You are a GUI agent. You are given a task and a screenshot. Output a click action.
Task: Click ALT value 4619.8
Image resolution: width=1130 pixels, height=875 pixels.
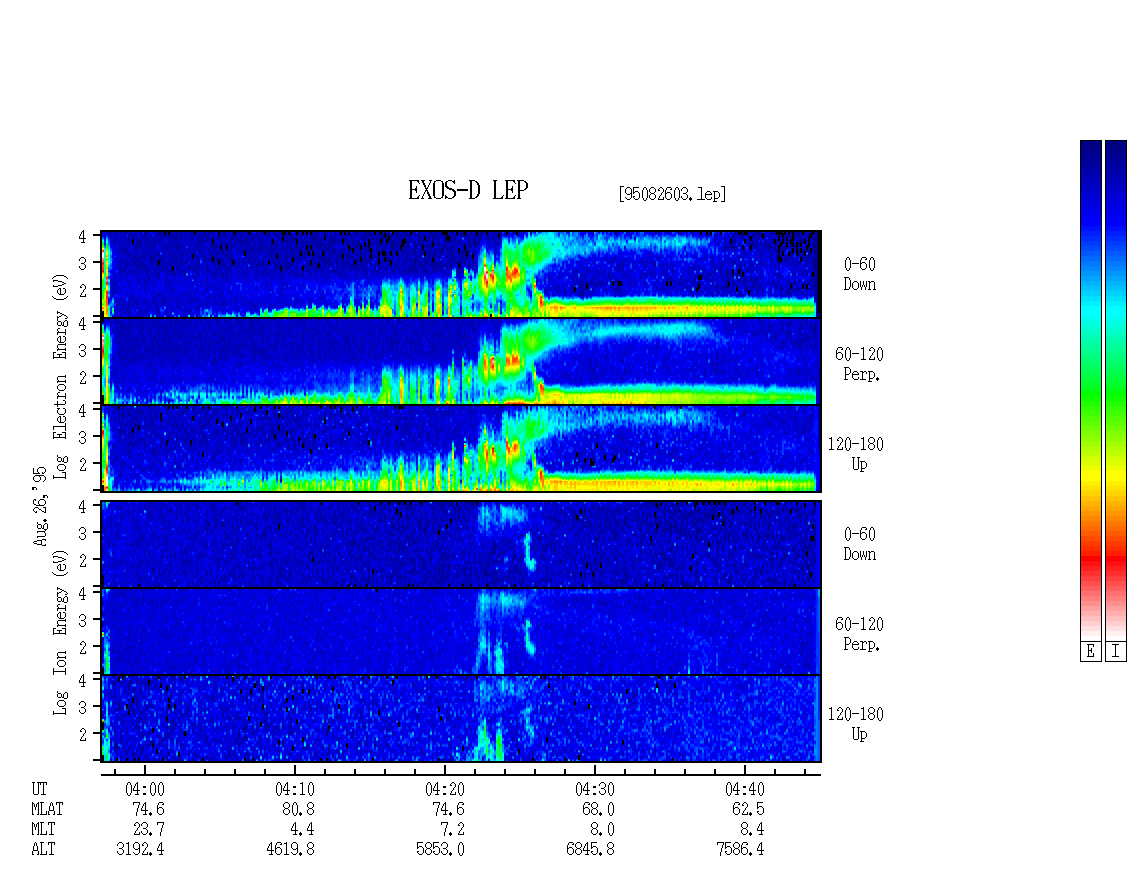290,850
